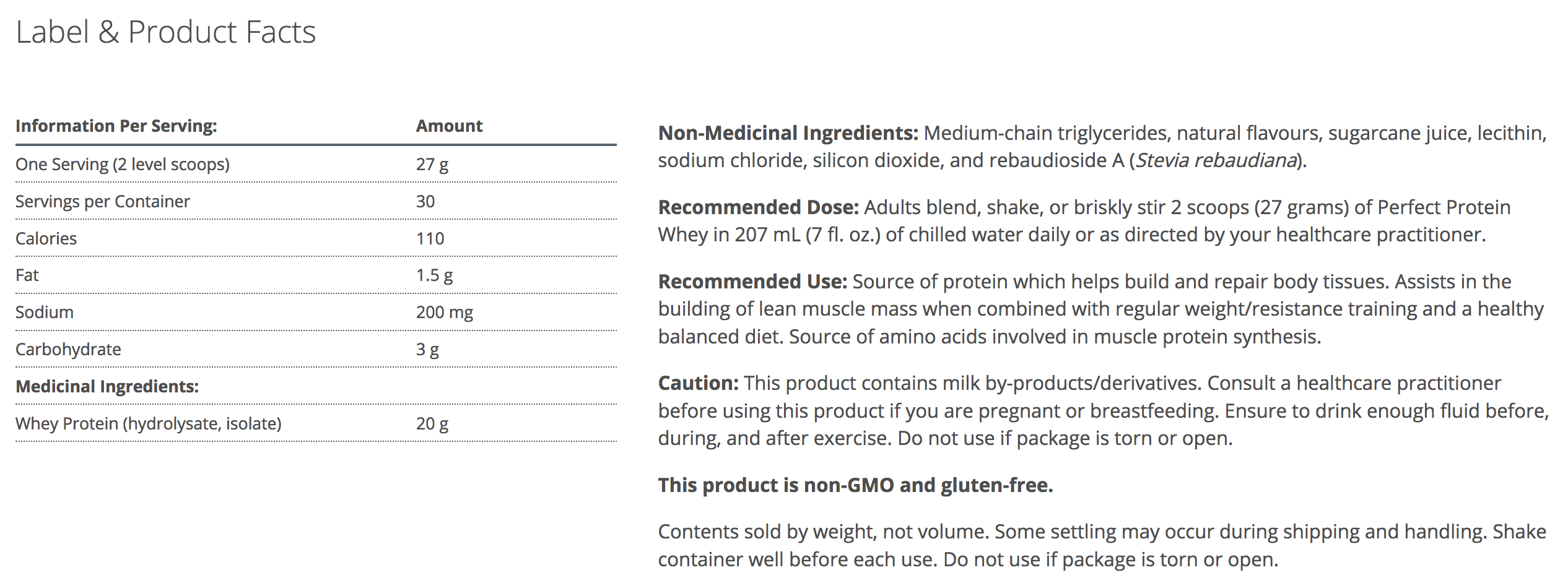Image resolution: width=1568 pixels, height=583 pixels.
Task: Select the Servings per Container row label
Action: (x=103, y=202)
